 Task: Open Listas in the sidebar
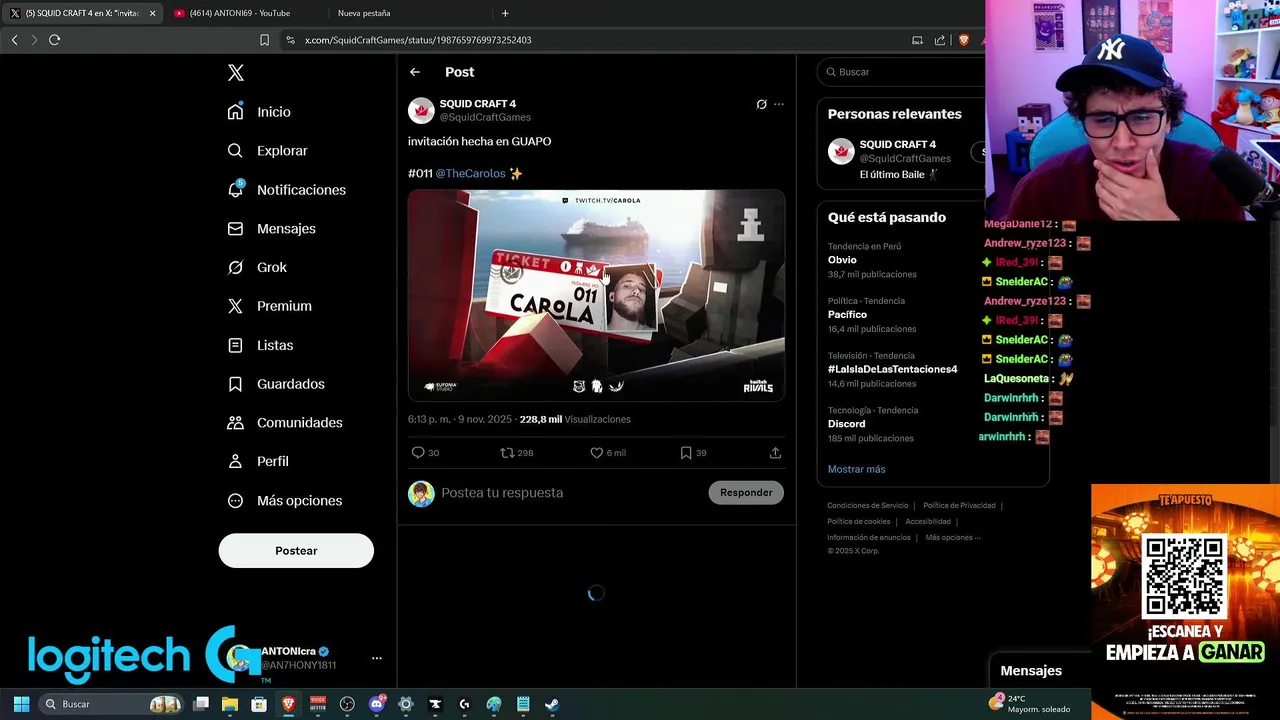[260, 345]
